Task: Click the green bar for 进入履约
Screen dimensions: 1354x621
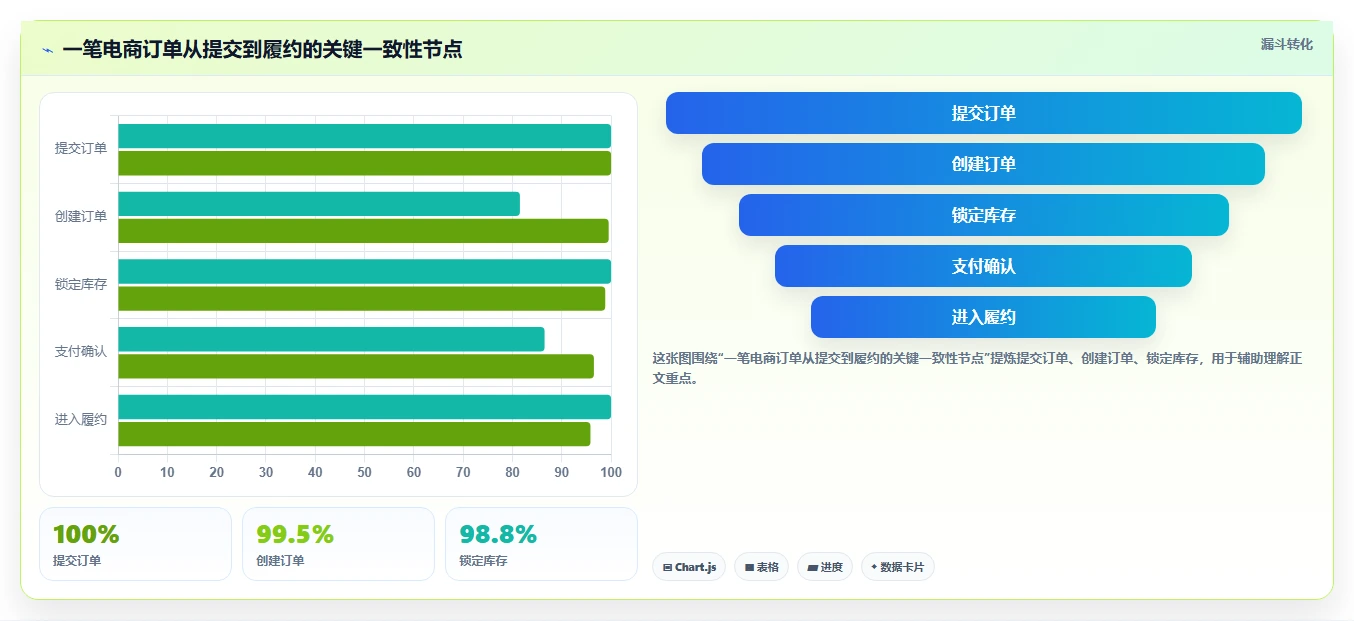Action: [x=354, y=434]
